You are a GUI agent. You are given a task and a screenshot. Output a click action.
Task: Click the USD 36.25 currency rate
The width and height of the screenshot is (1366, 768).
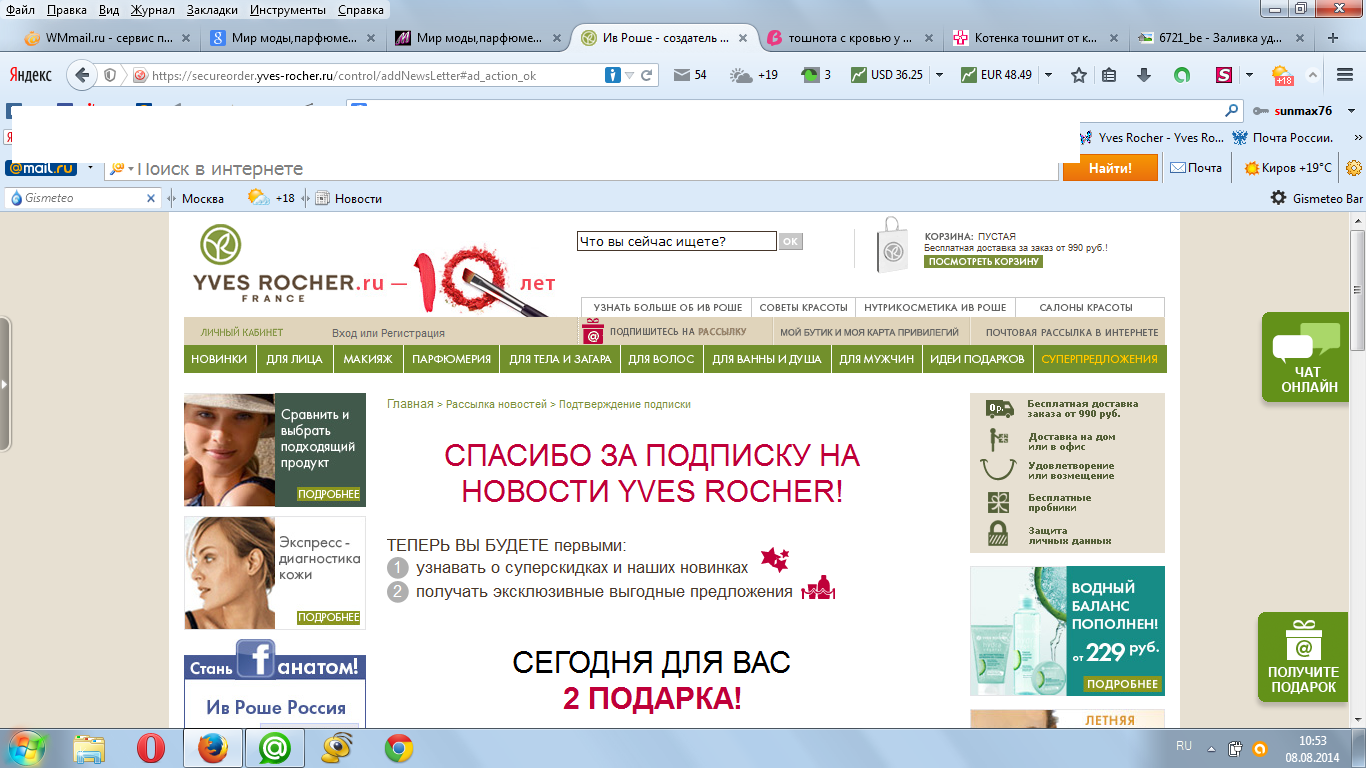pos(887,75)
